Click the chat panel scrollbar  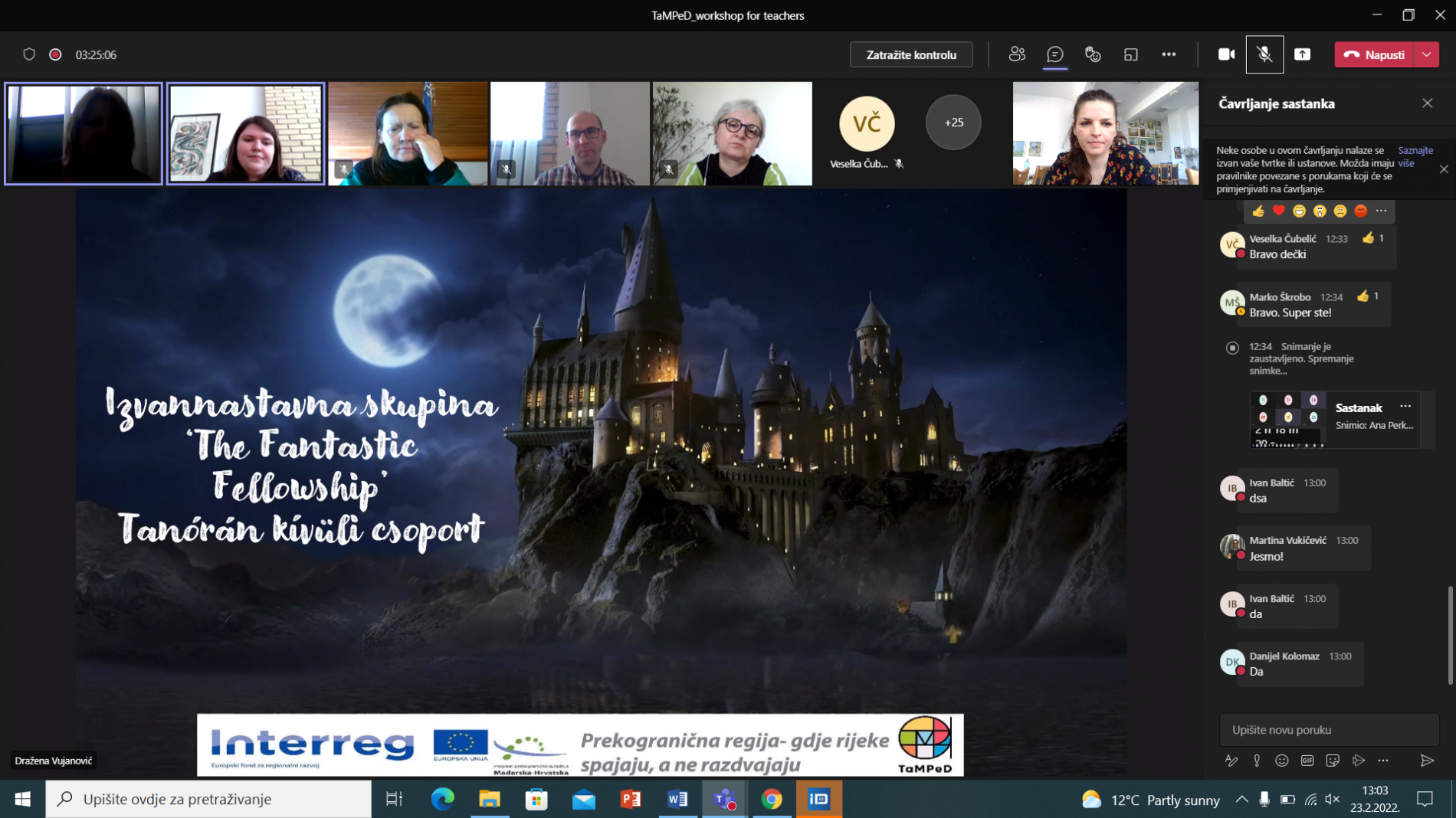click(x=1450, y=635)
